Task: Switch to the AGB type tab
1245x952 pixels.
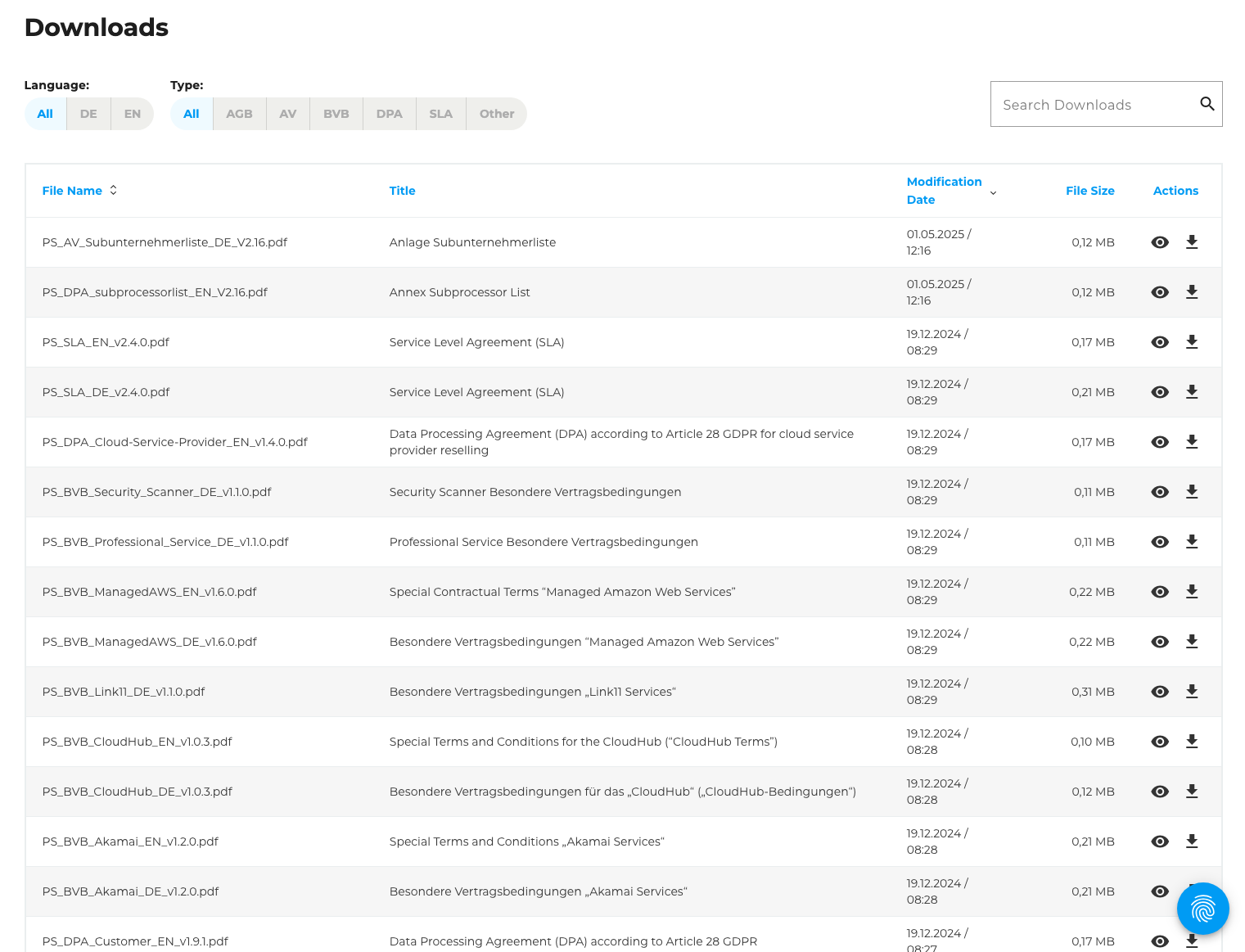Action: coord(239,114)
